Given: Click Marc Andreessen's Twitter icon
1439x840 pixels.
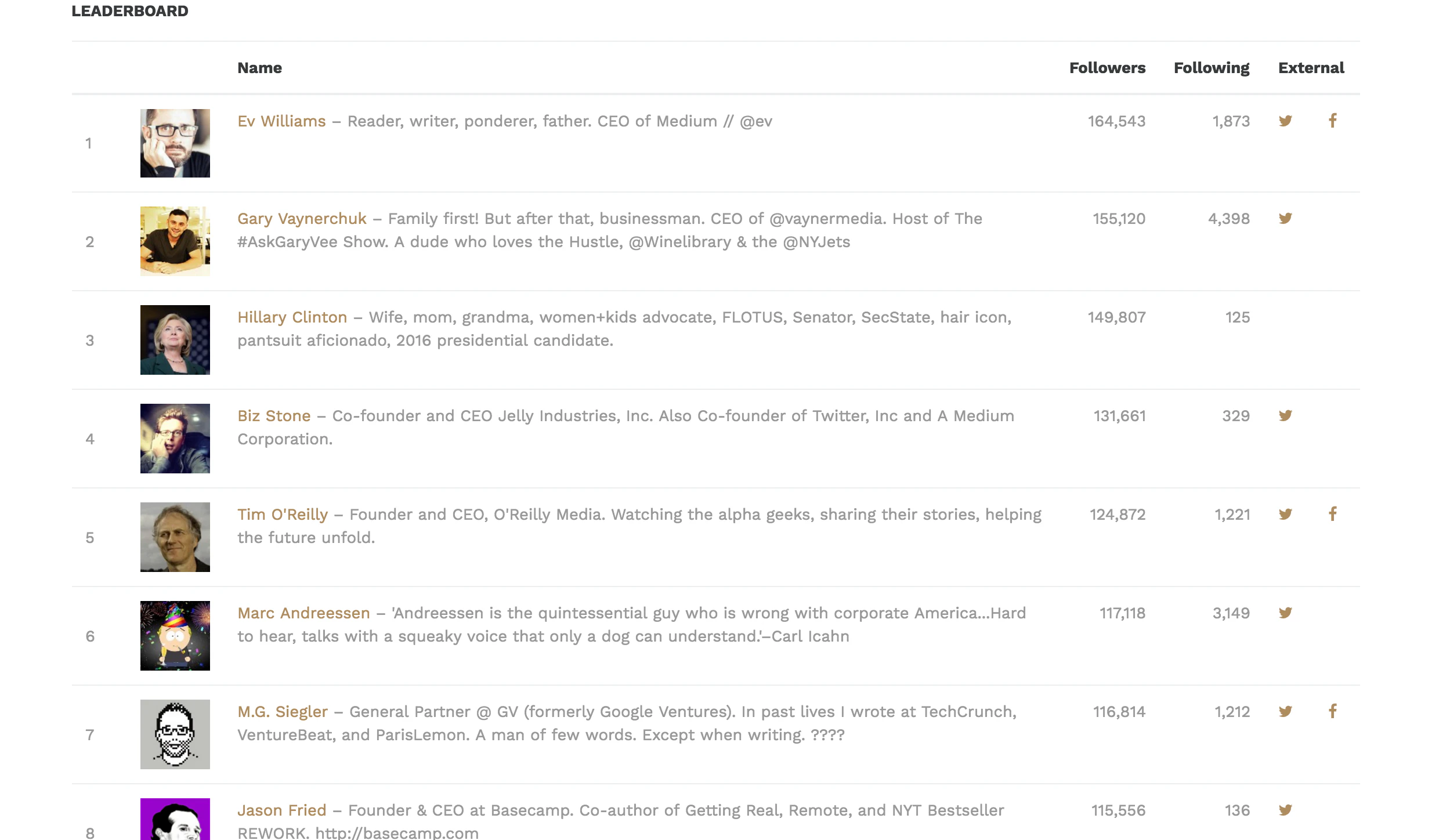Looking at the screenshot, I should 1286,613.
